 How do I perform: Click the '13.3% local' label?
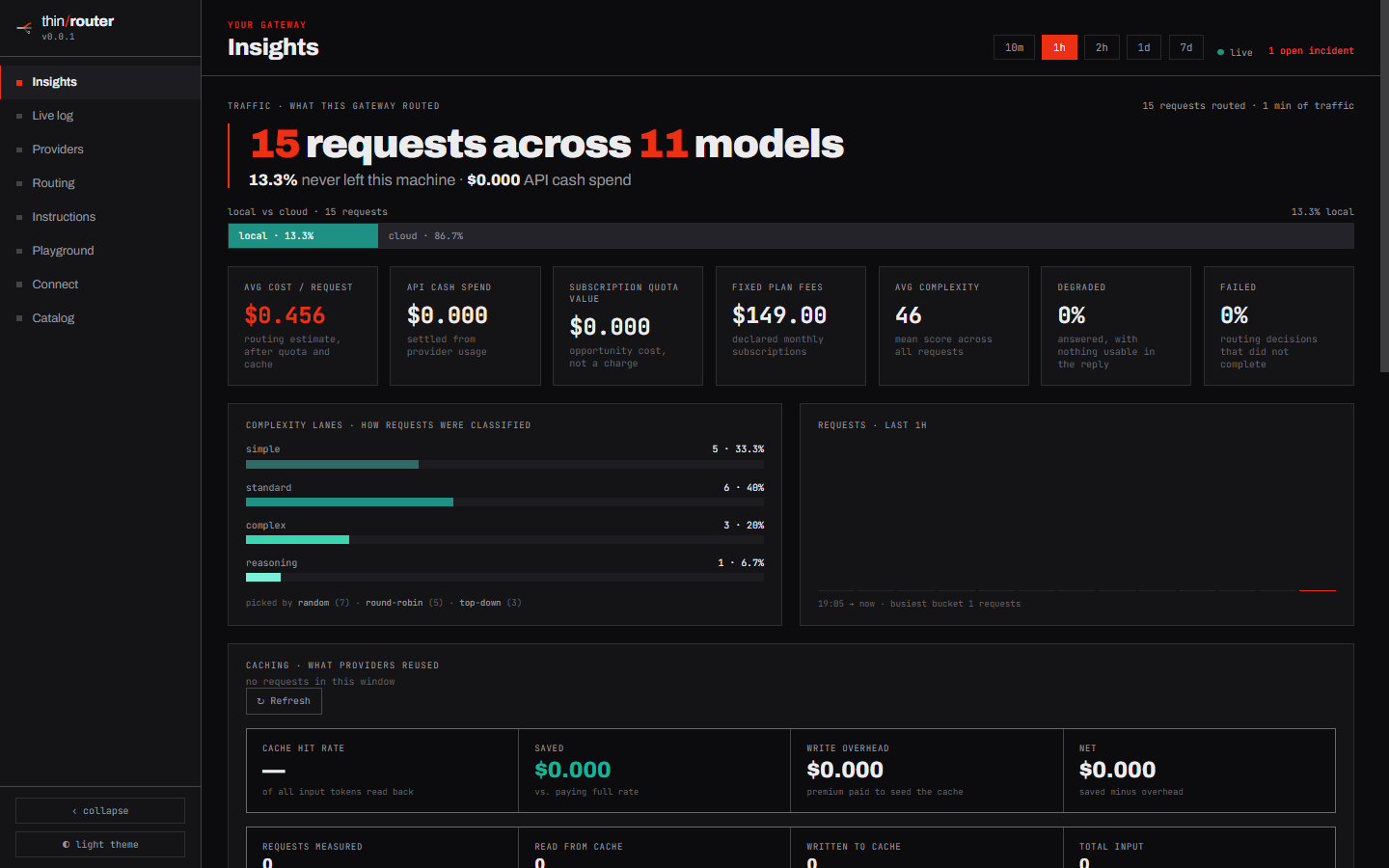[x=1322, y=212]
